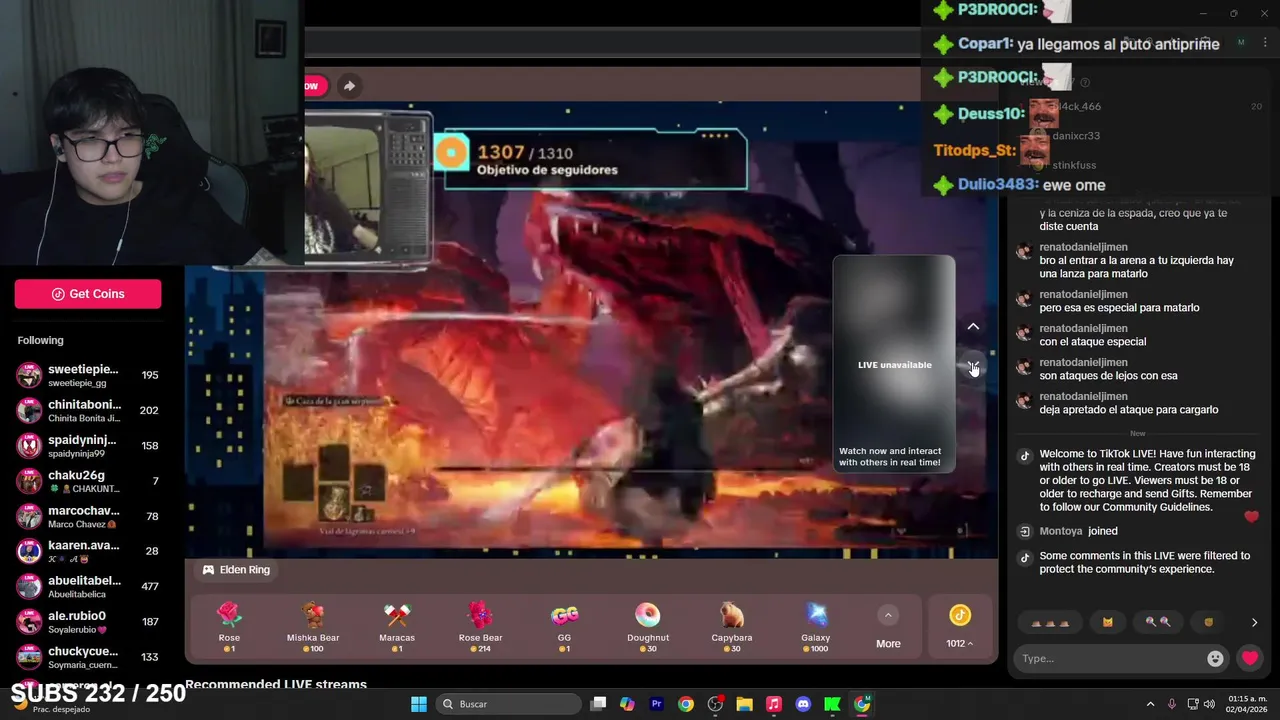Open the clock showing 01:15 a. m.
The width and height of the screenshot is (1280, 720).
click(x=1248, y=704)
